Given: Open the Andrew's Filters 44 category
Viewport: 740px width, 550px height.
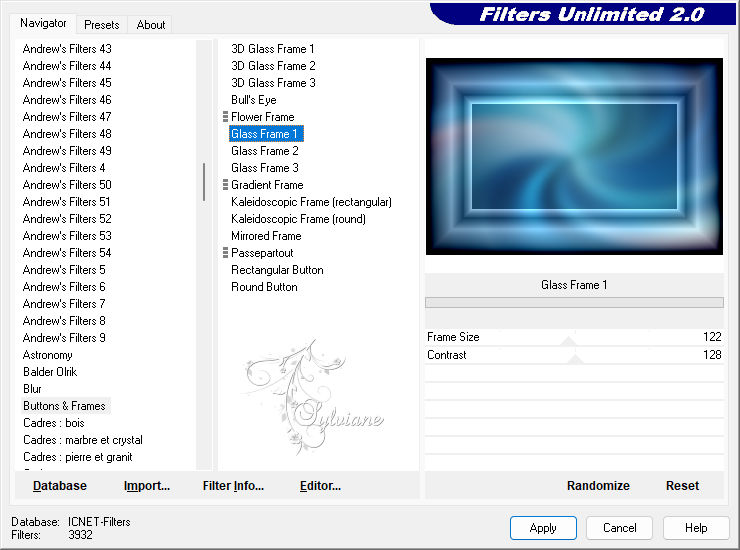Looking at the screenshot, I should coord(67,66).
